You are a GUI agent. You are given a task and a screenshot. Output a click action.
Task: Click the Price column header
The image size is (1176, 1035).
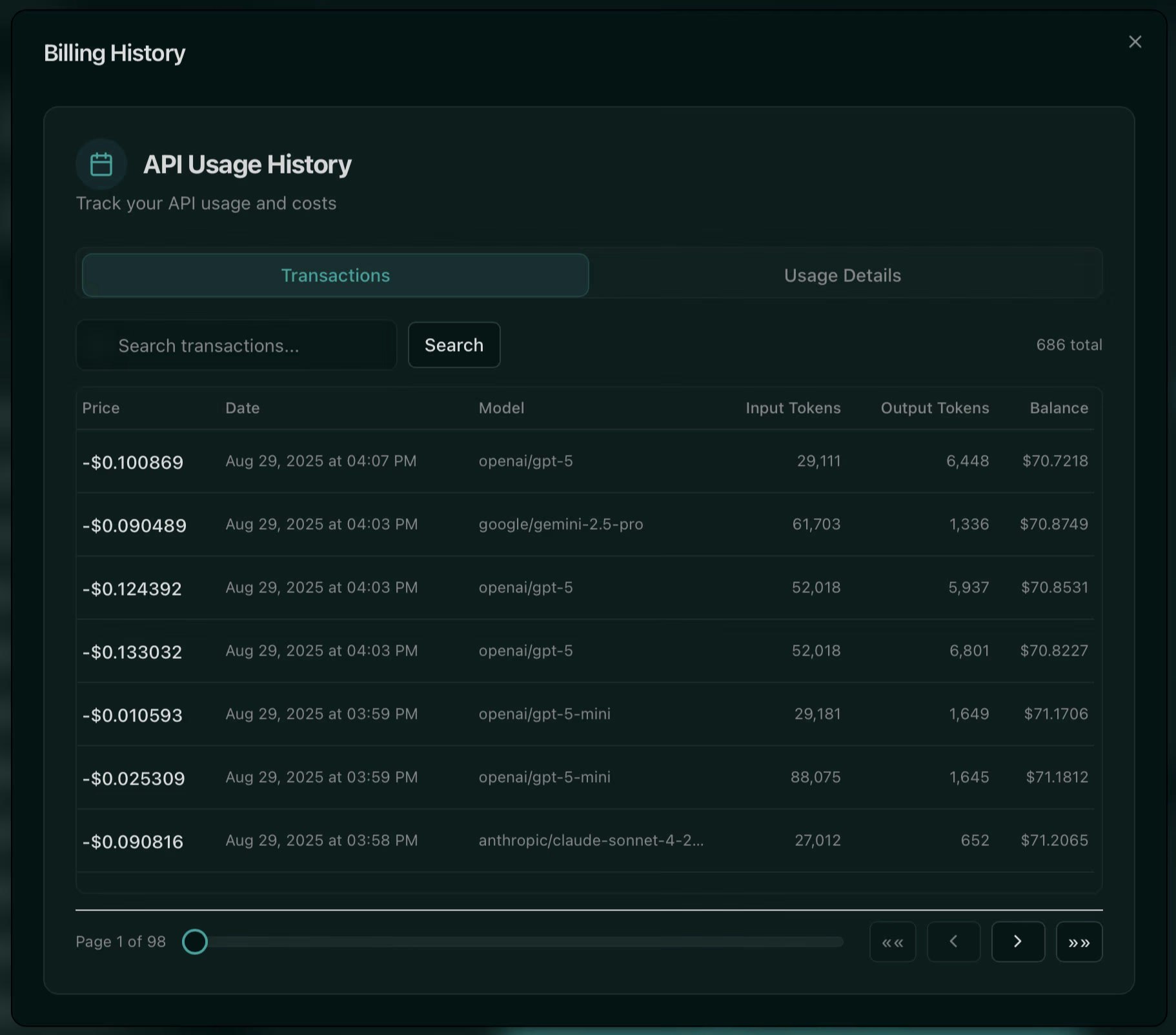(x=101, y=408)
